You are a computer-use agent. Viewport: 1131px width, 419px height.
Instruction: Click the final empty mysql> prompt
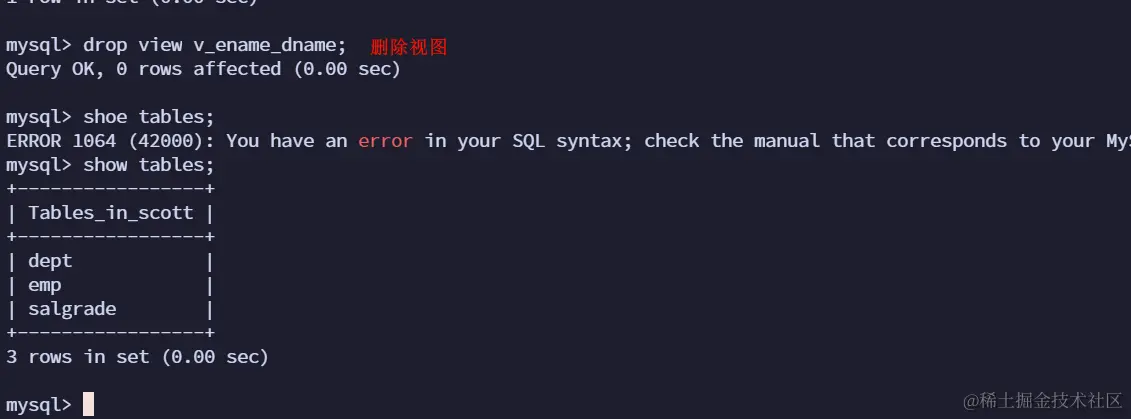point(38,404)
